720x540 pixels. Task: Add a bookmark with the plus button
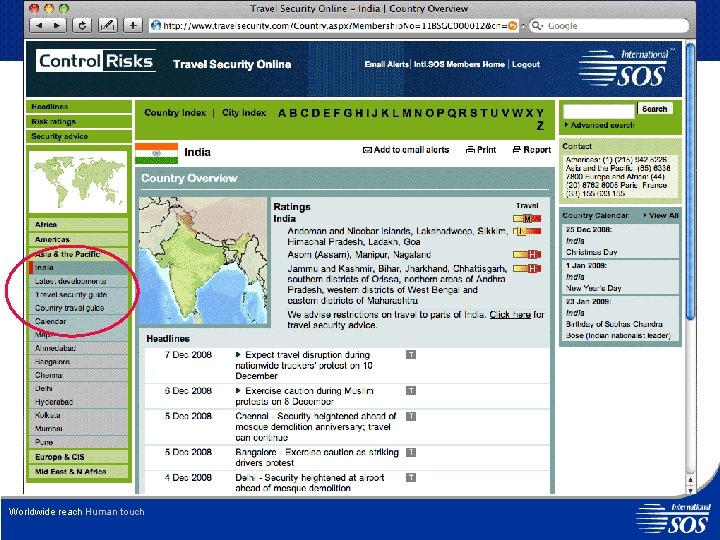pyautogui.click(x=133, y=26)
